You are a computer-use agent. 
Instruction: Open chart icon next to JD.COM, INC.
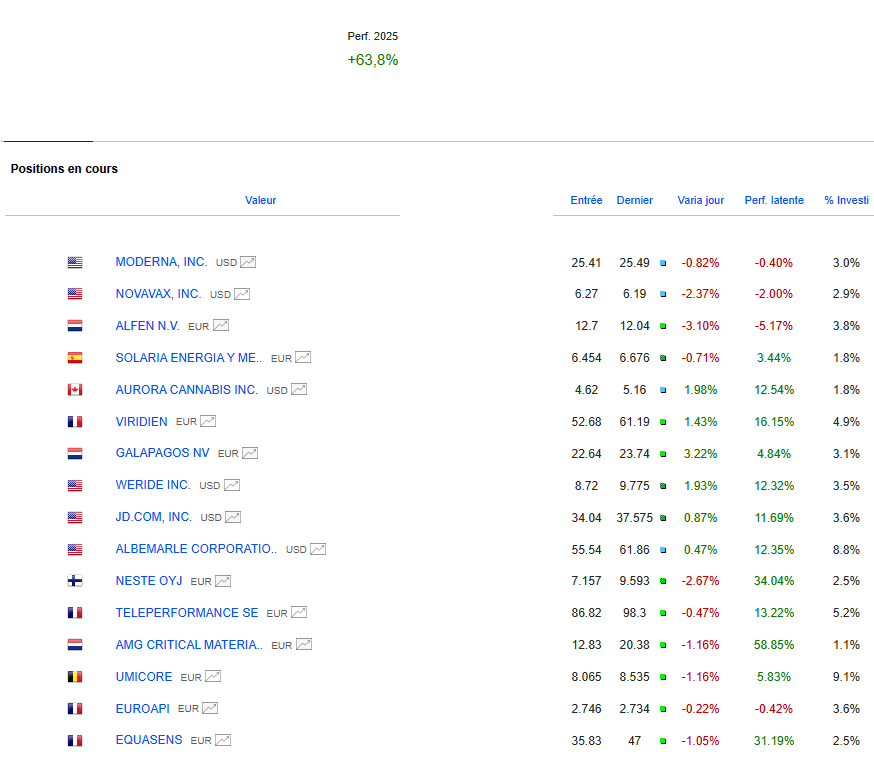[x=233, y=517]
